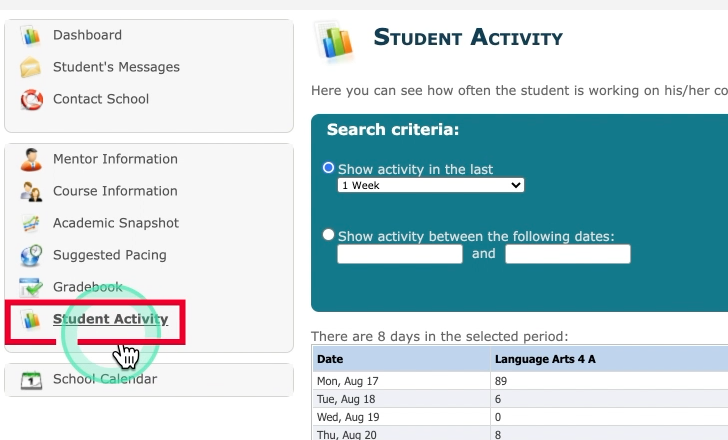Click the end date input field
728x440 pixels.
pos(568,254)
